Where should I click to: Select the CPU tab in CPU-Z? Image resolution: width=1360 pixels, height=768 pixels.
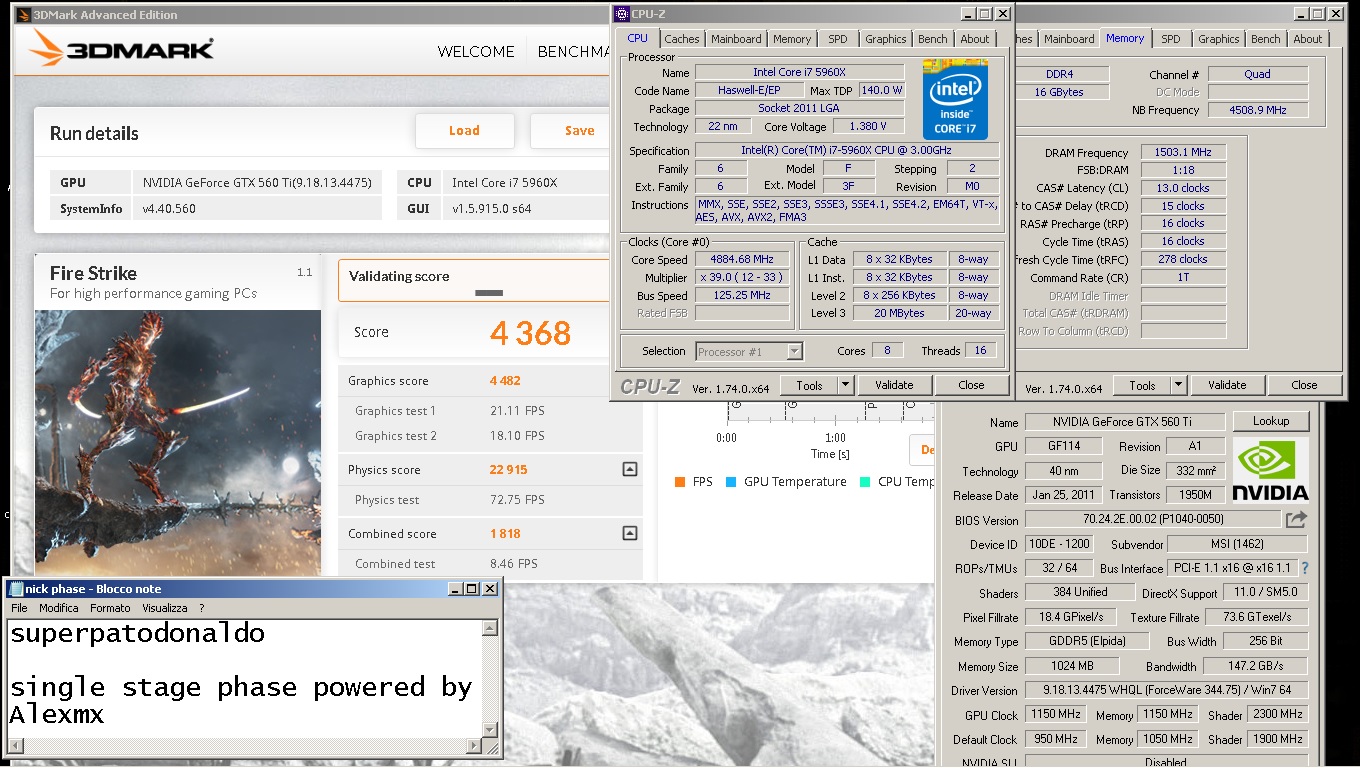[x=637, y=38]
